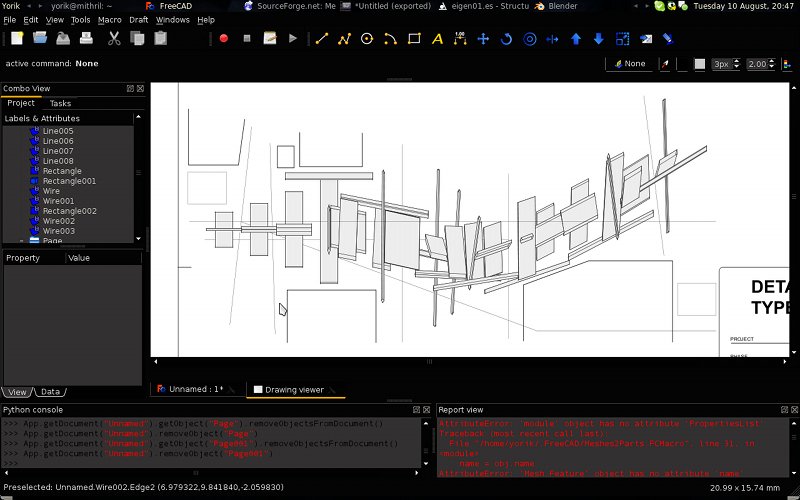Screen dimensions: 800x500
Task: Open the Help menu
Action: [206, 20]
